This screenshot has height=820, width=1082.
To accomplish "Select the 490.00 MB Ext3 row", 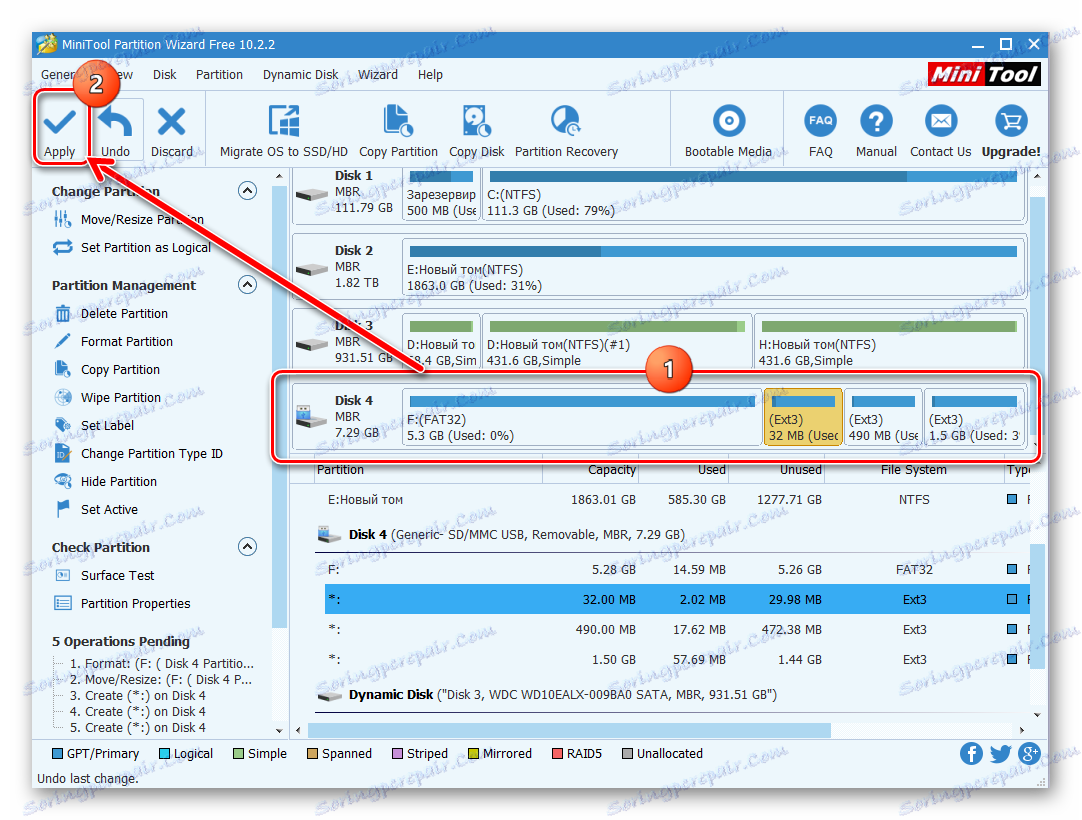I will 677,629.
